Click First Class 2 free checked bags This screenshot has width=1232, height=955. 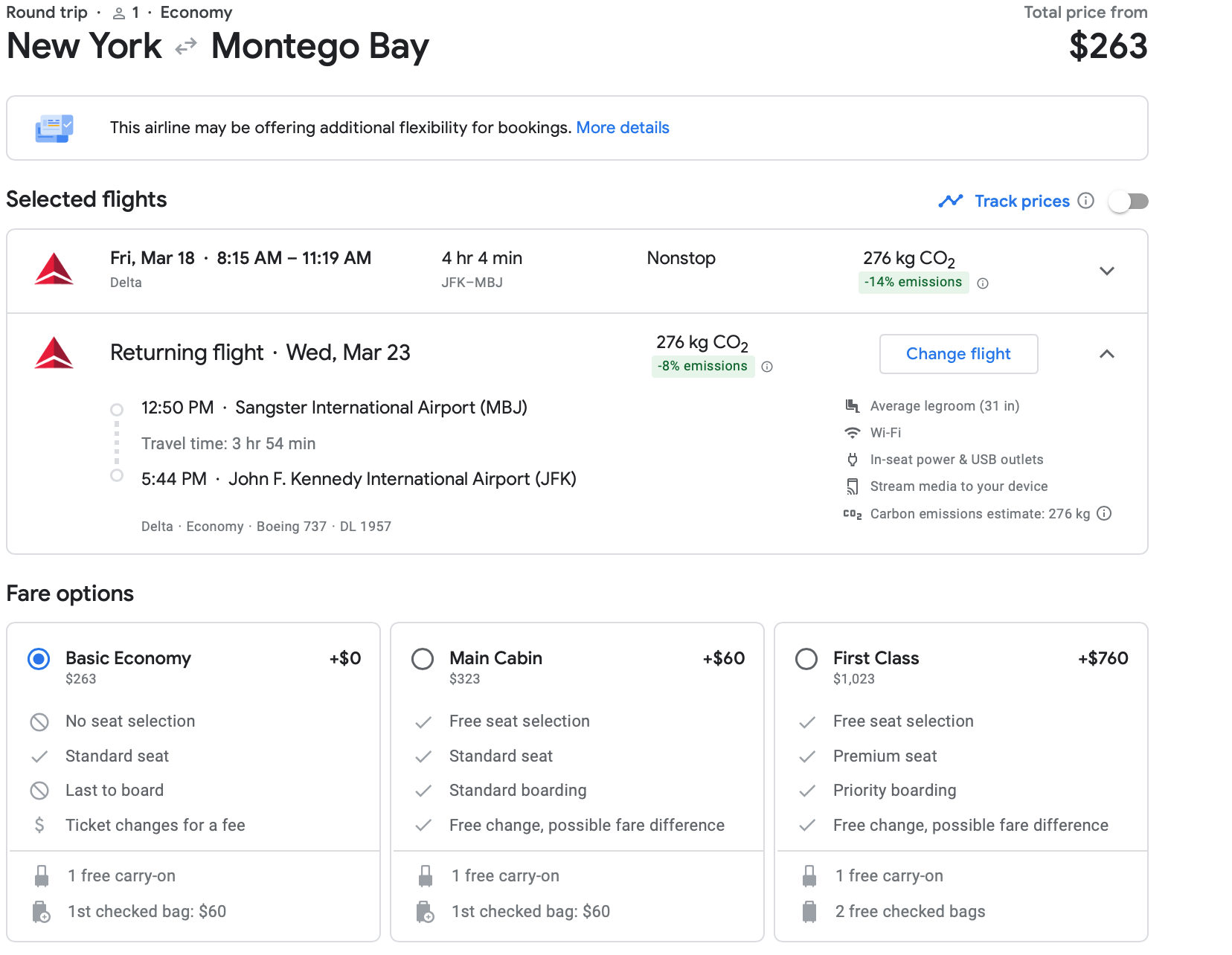pos(910,912)
